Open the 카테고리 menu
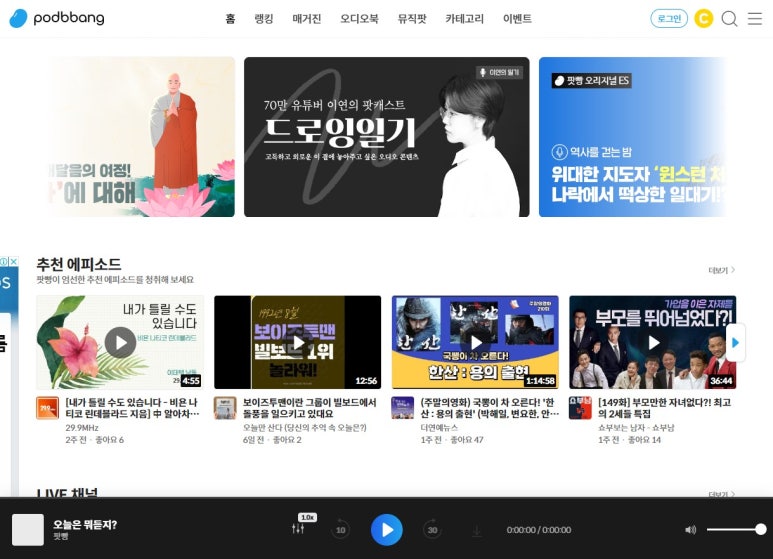 [464, 19]
